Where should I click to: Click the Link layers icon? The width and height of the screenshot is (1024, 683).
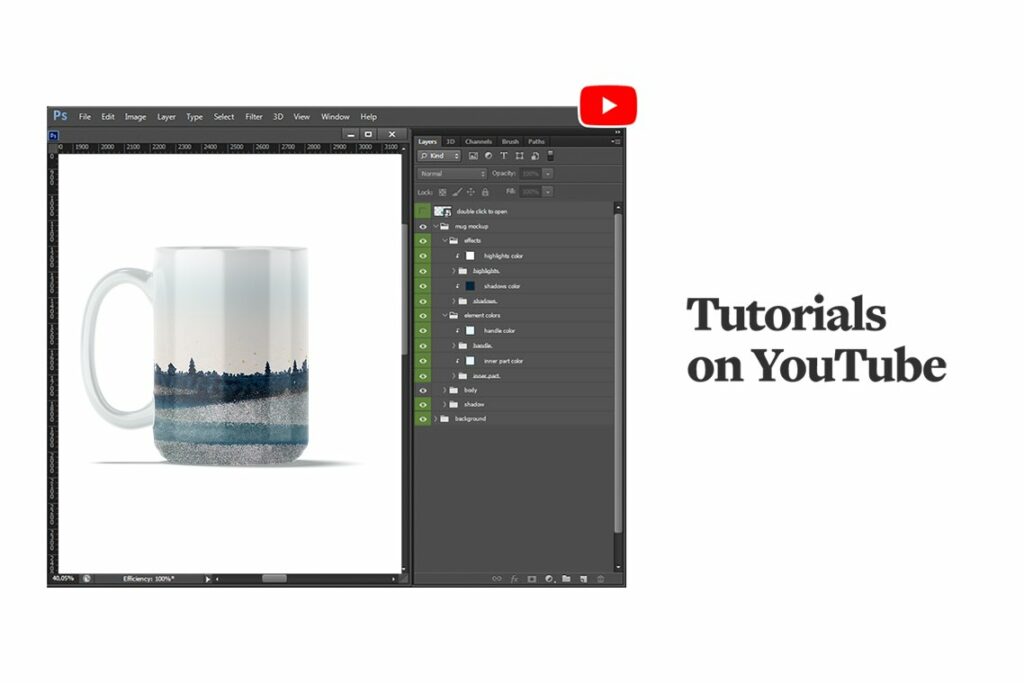coord(497,578)
